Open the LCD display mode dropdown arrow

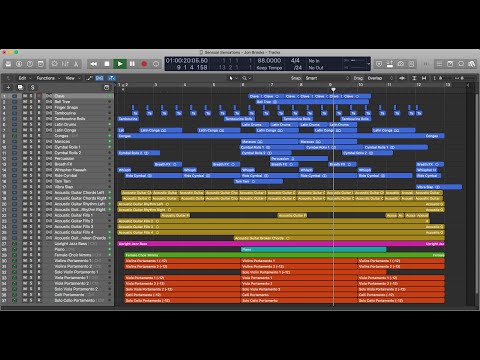pos(368,64)
